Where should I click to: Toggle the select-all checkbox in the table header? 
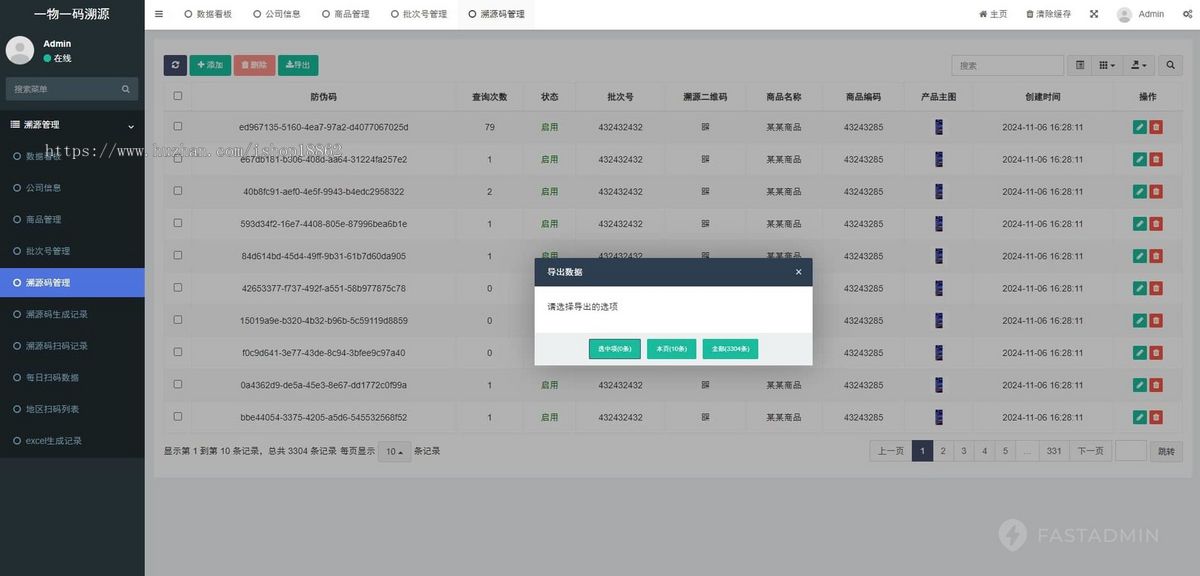click(177, 94)
